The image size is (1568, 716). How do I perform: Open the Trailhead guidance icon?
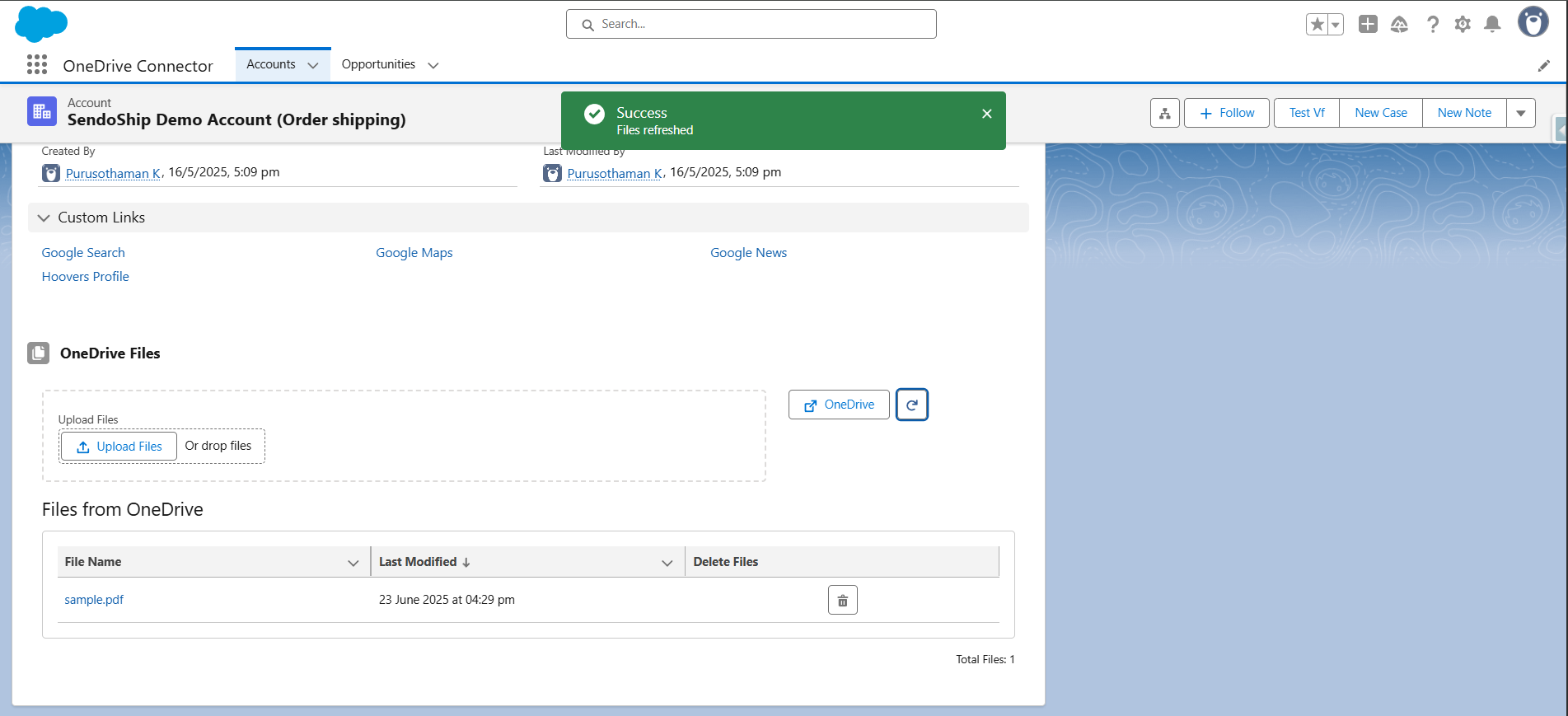click(1399, 25)
